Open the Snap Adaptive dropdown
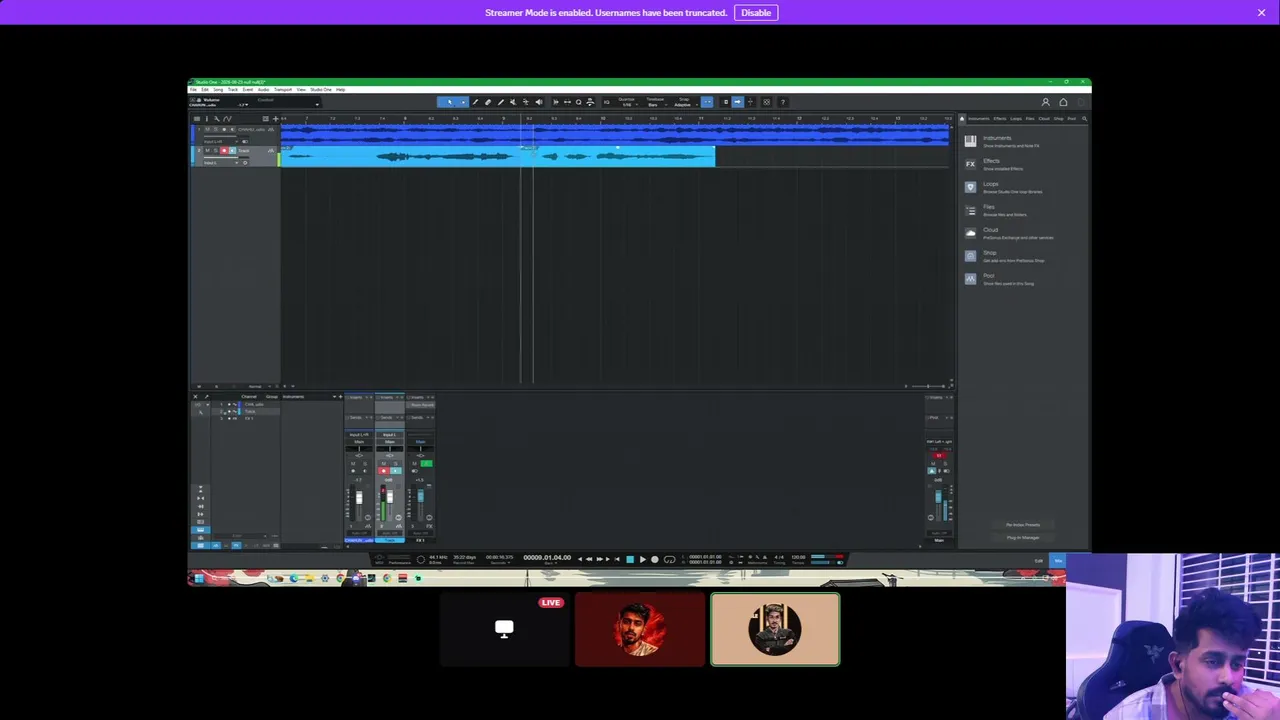1280x720 pixels. 685,102
